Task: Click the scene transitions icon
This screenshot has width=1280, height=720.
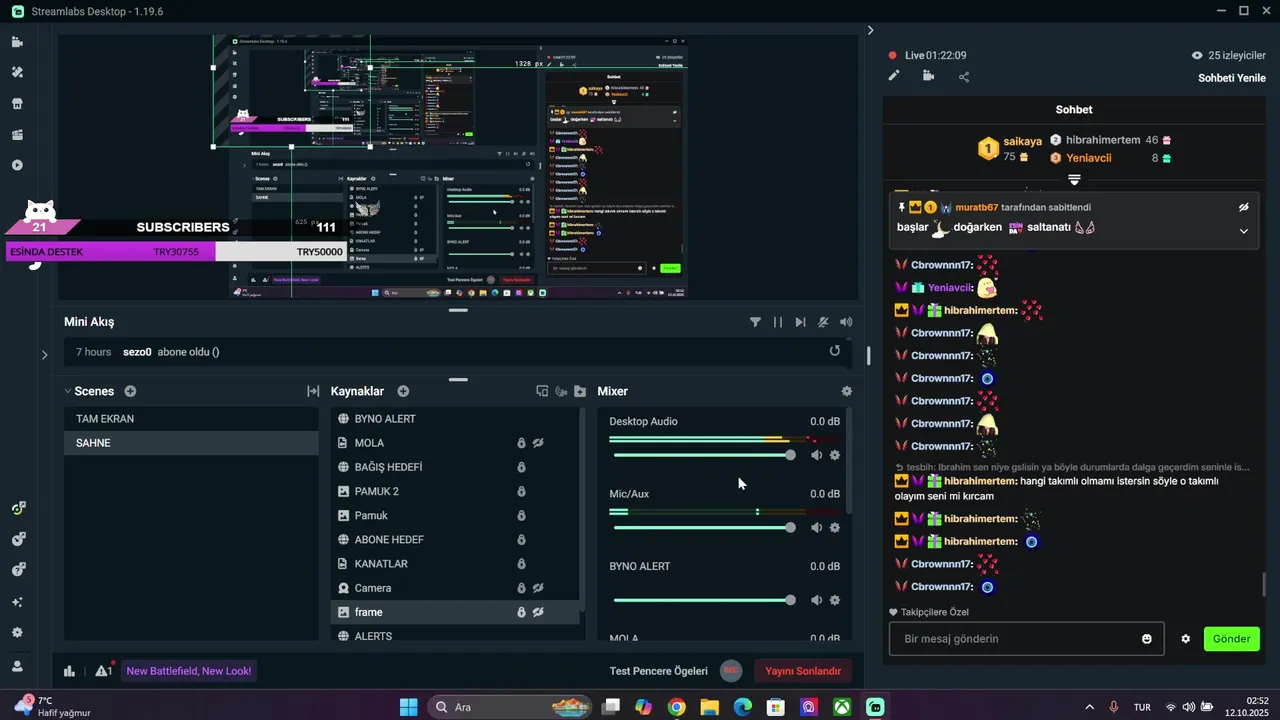Action: pos(313,391)
